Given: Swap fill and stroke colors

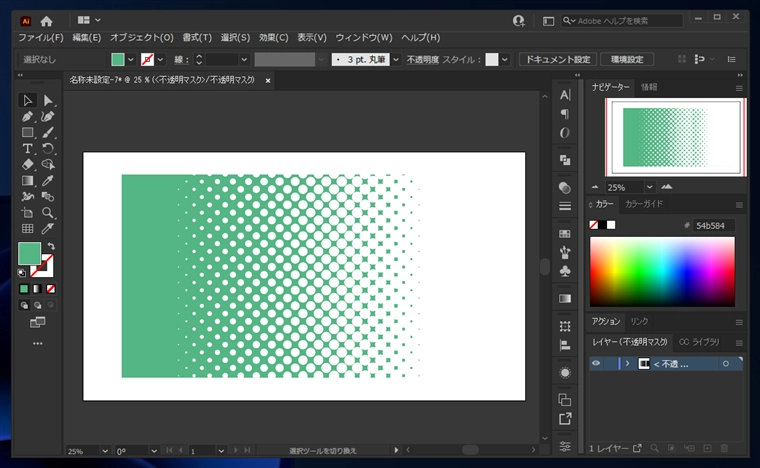Looking at the screenshot, I should point(51,246).
